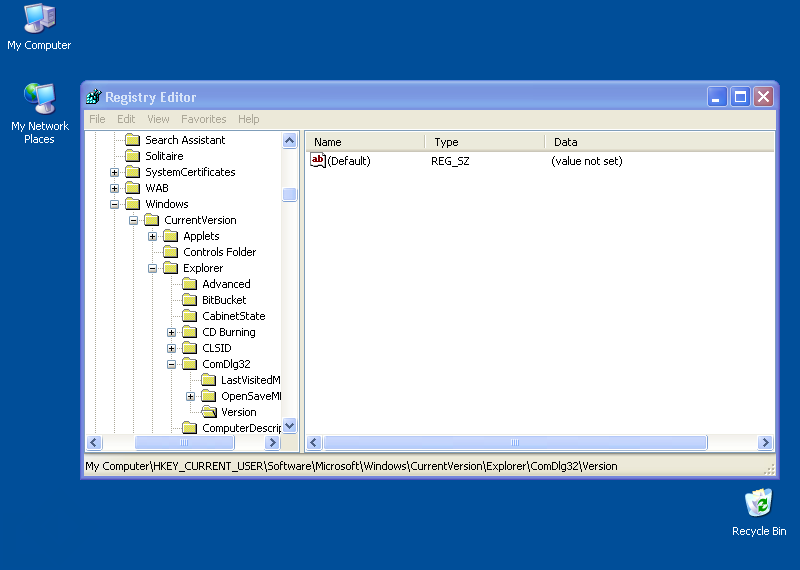The image size is (800, 570).
Task: Minimize the Registry Editor window
Action: [x=716, y=96]
